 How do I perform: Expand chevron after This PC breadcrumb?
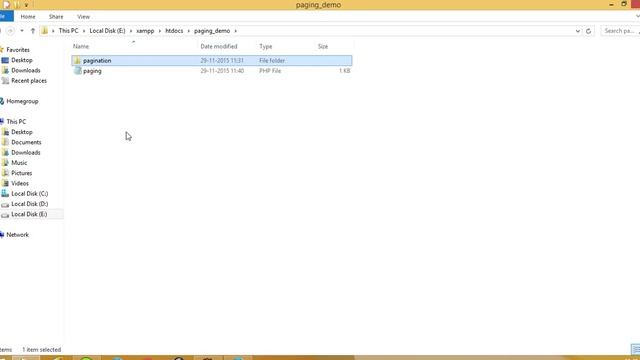coord(84,31)
